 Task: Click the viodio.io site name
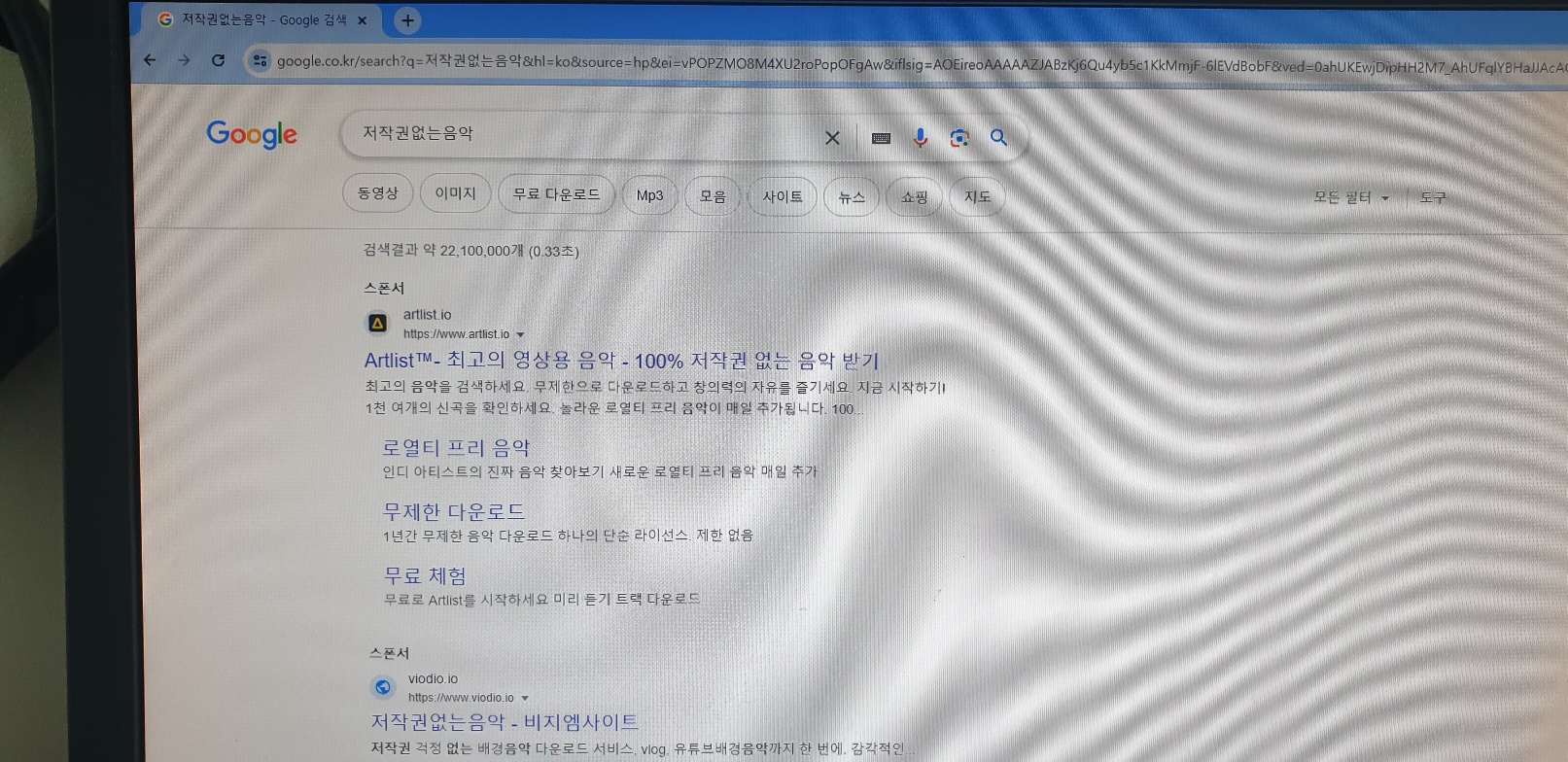[433, 678]
